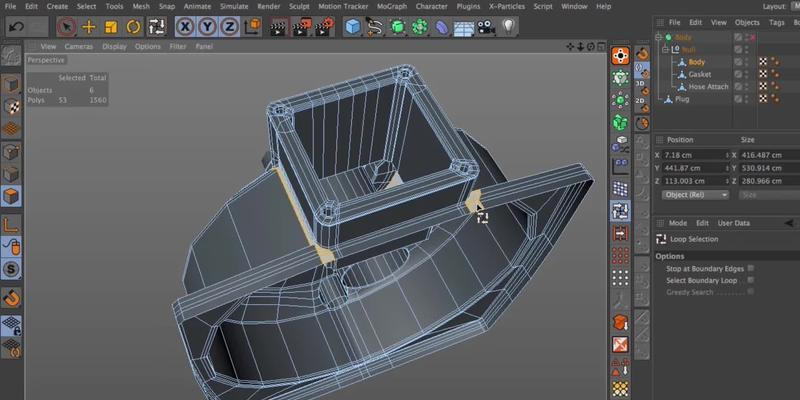Open viewport Display menu
Screen dimensions: 800x400
tap(114, 46)
